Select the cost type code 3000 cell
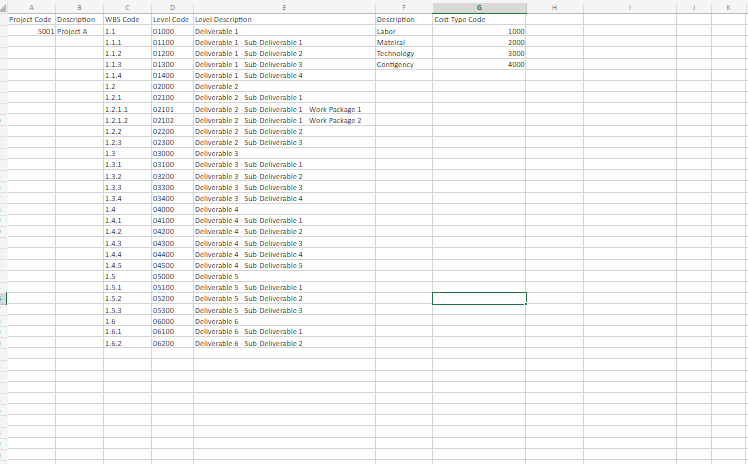The width and height of the screenshot is (748, 464). tap(479, 53)
